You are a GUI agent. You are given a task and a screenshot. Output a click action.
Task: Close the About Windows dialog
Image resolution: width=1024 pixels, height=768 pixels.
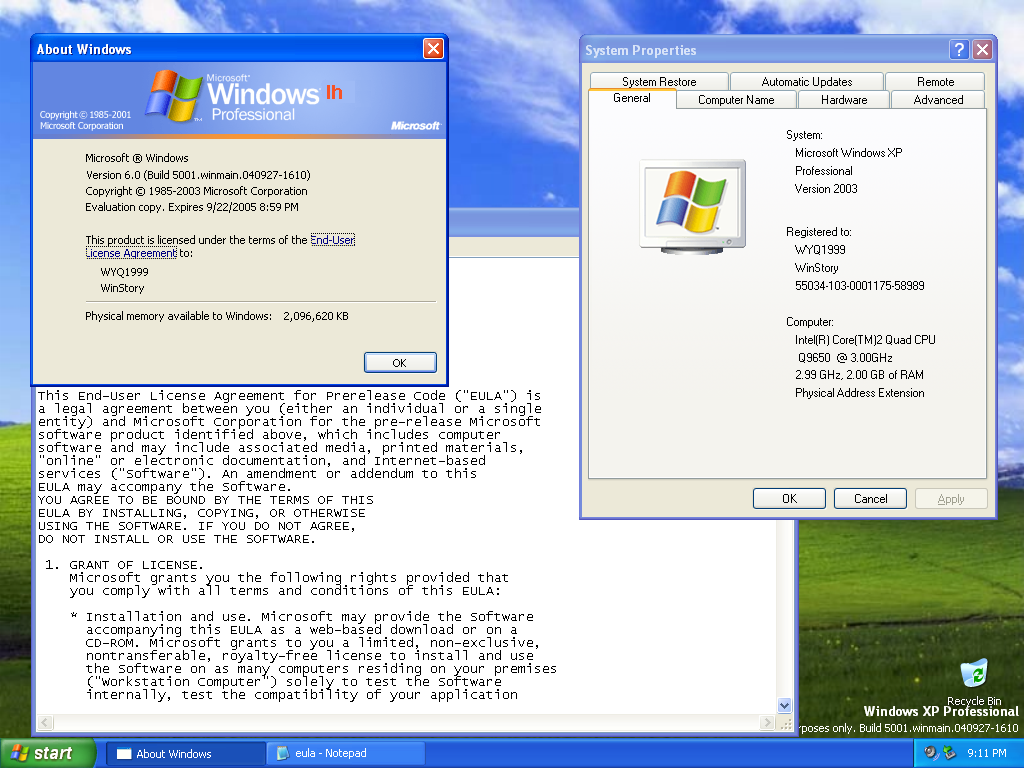[x=433, y=48]
